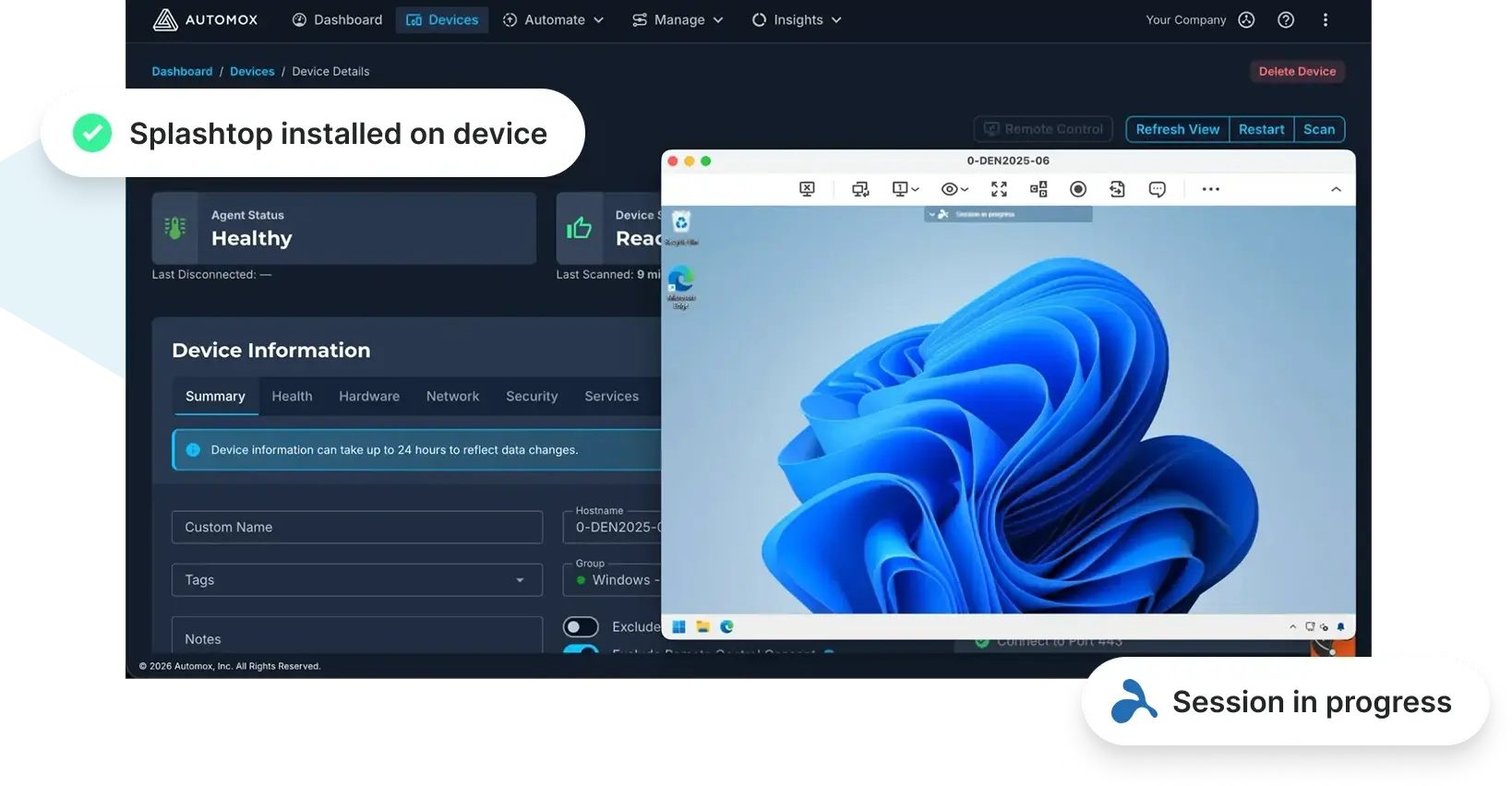Switch to the Hardware tab
This screenshot has width=1512, height=786.
(x=368, y=397)
